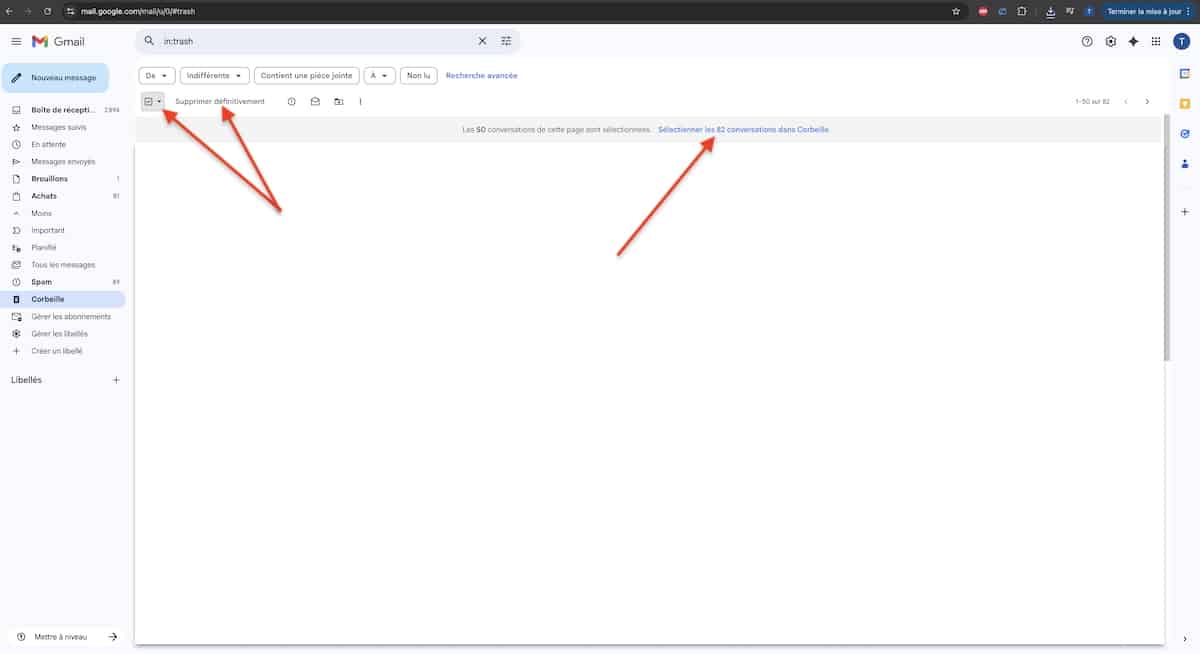This screenshot has width=1200, height=654.
Task: Open Messages suivis folder
Action: coord(63,127)
